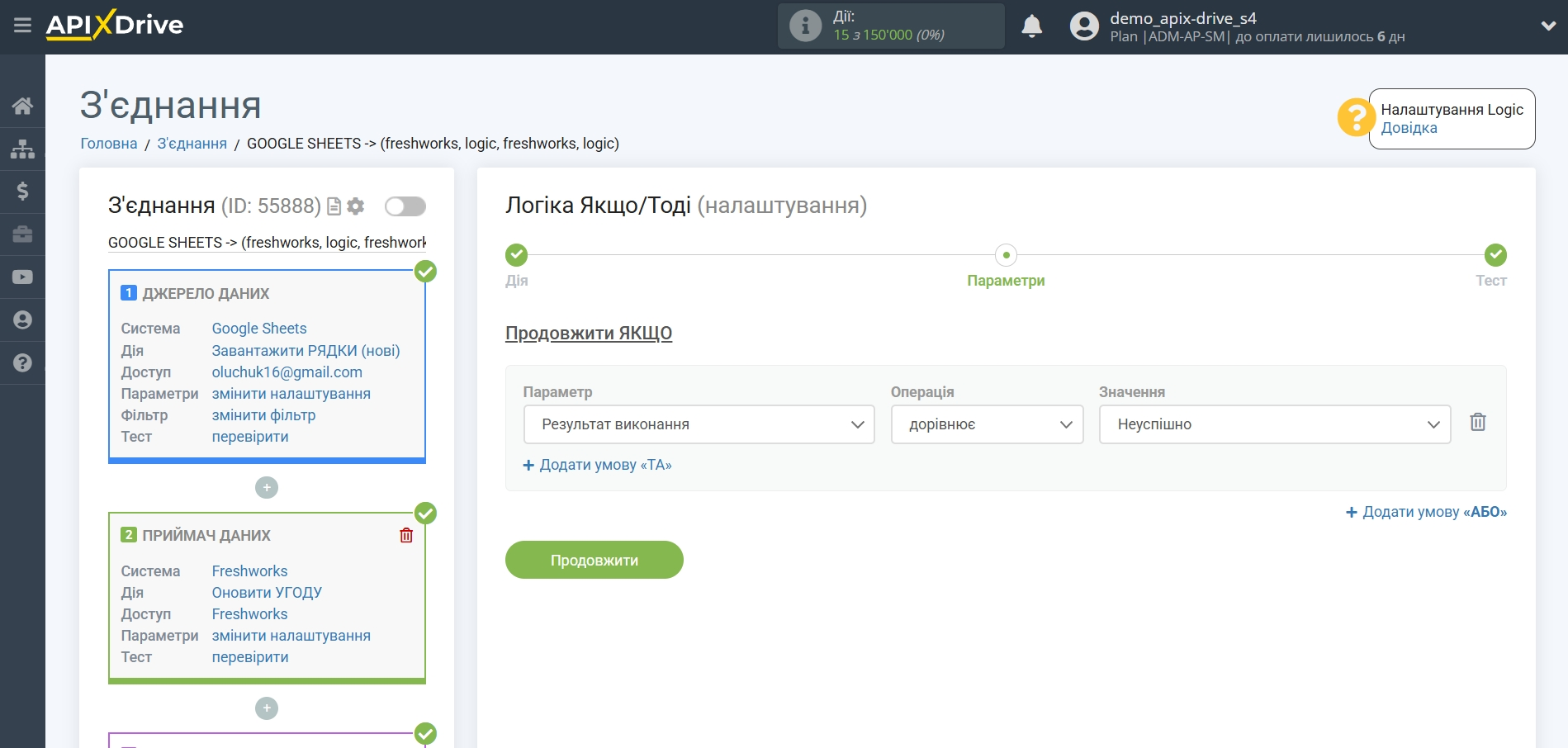Toggle the connection on/off switch
The width and height of the screenshot is (1568, 748).
[405, 206]
